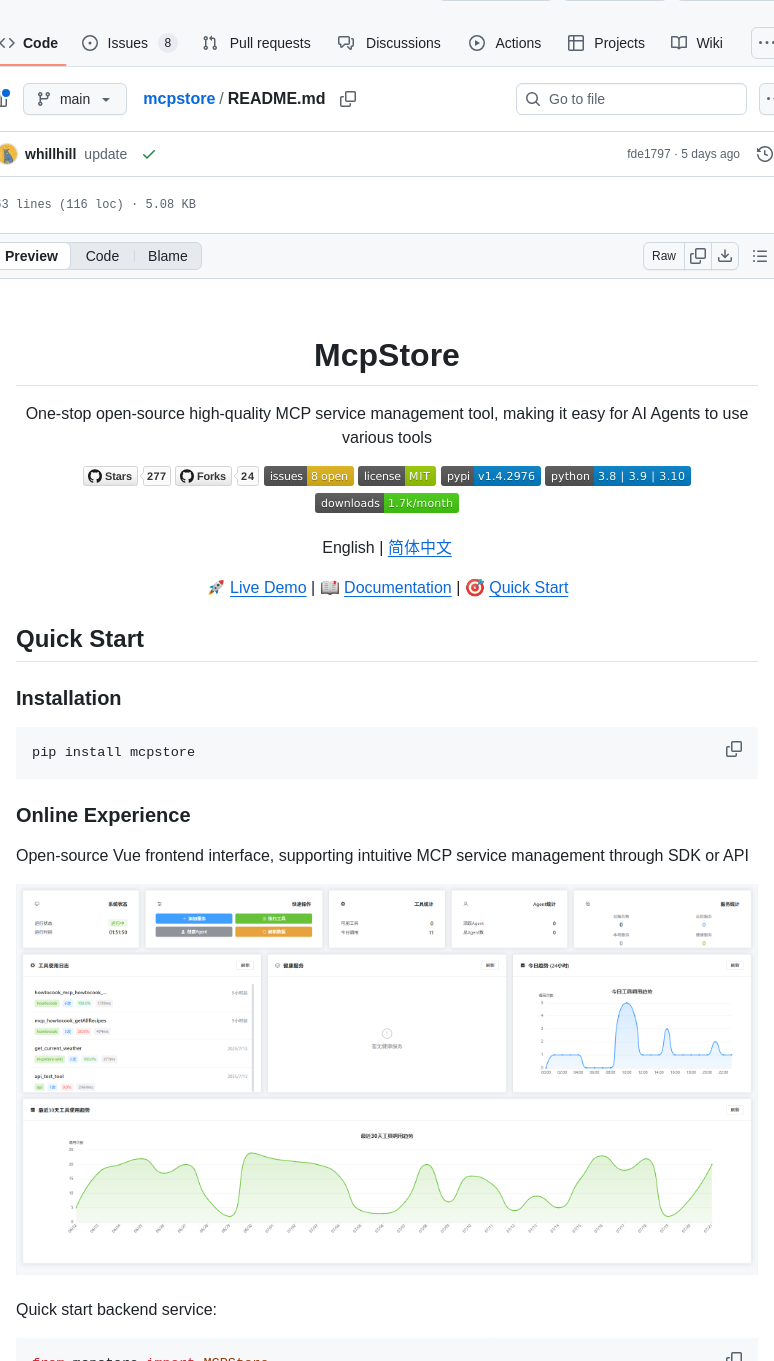
Task: Open the 简体中文 README translation
Action: click(419, 548)
